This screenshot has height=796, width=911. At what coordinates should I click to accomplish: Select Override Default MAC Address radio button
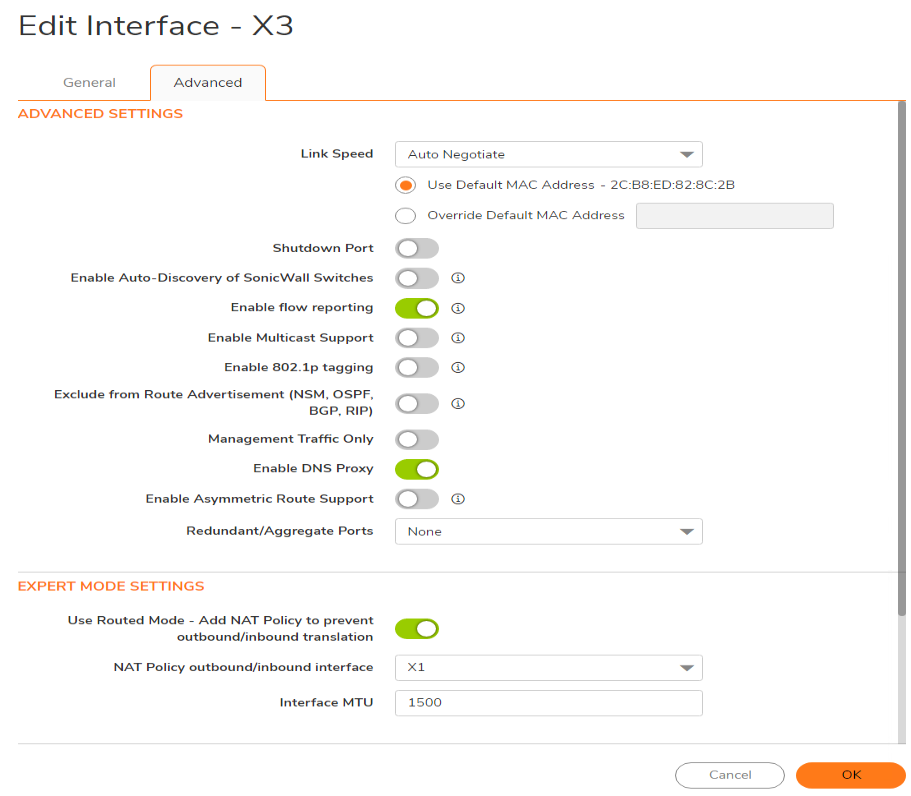(406, 215)
